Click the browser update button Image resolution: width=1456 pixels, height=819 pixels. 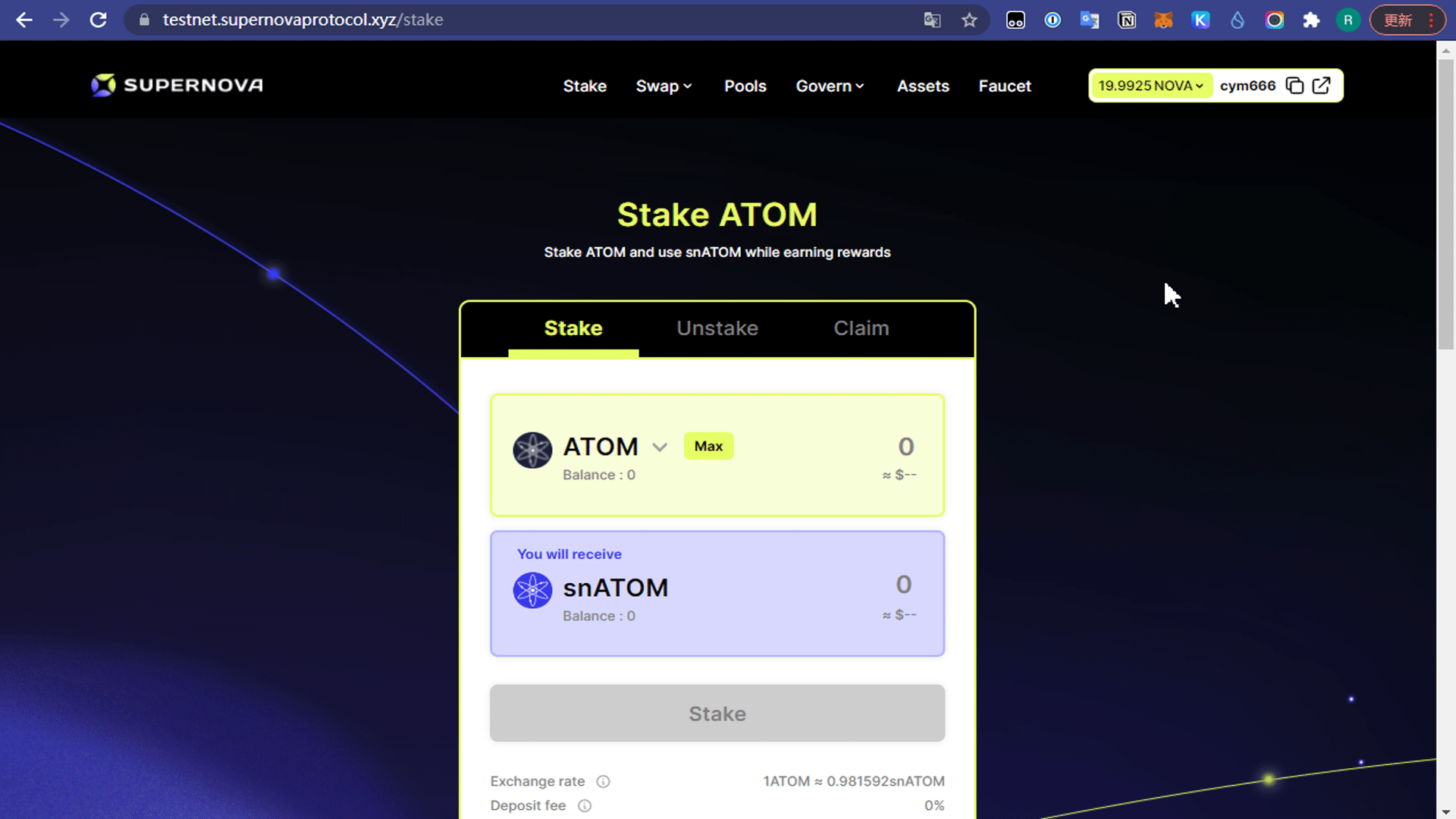point(1407,20)
